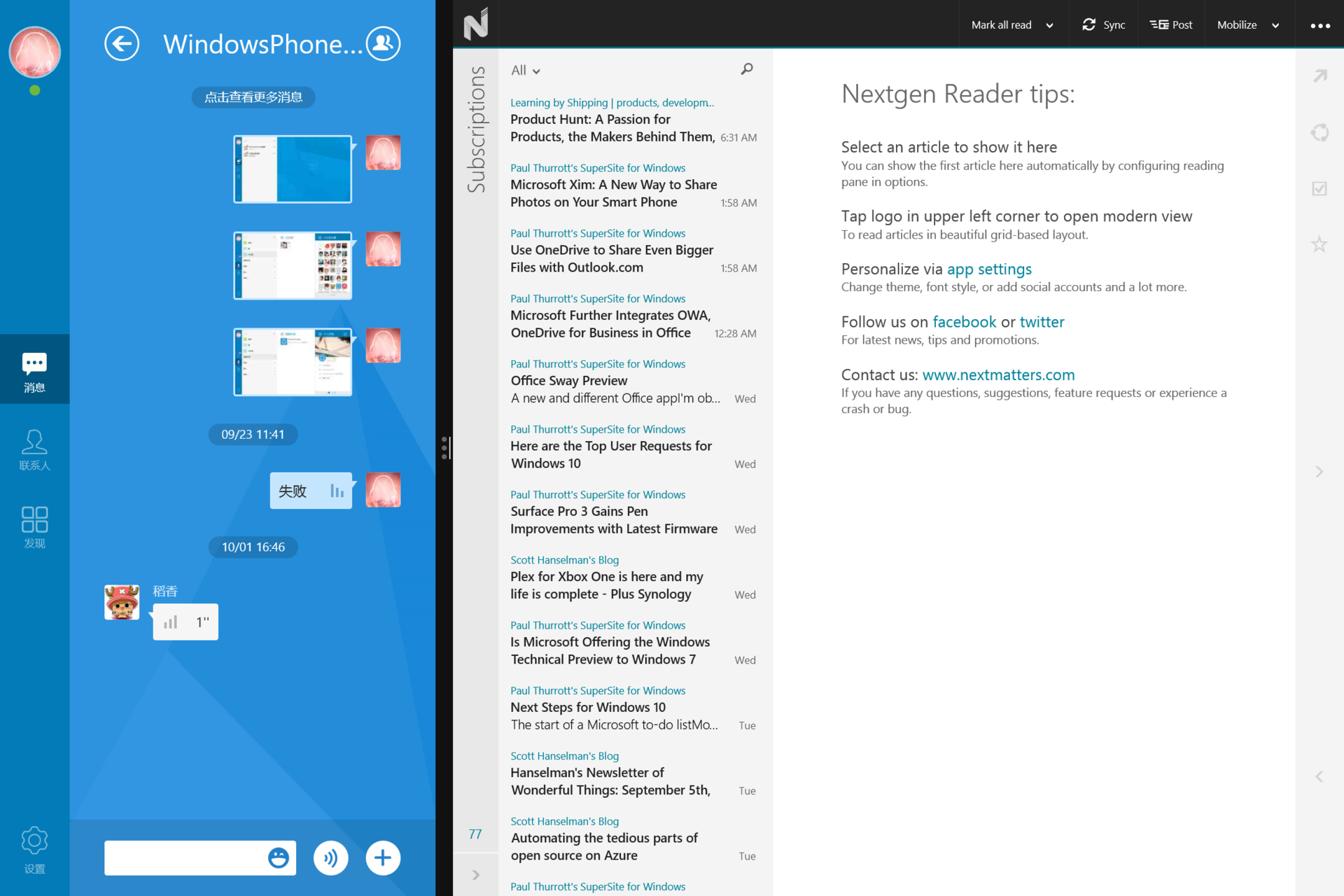Screen dimensions: 1344x896
Task: Mobilize the current article
Action: click(x=1237, y=25)
